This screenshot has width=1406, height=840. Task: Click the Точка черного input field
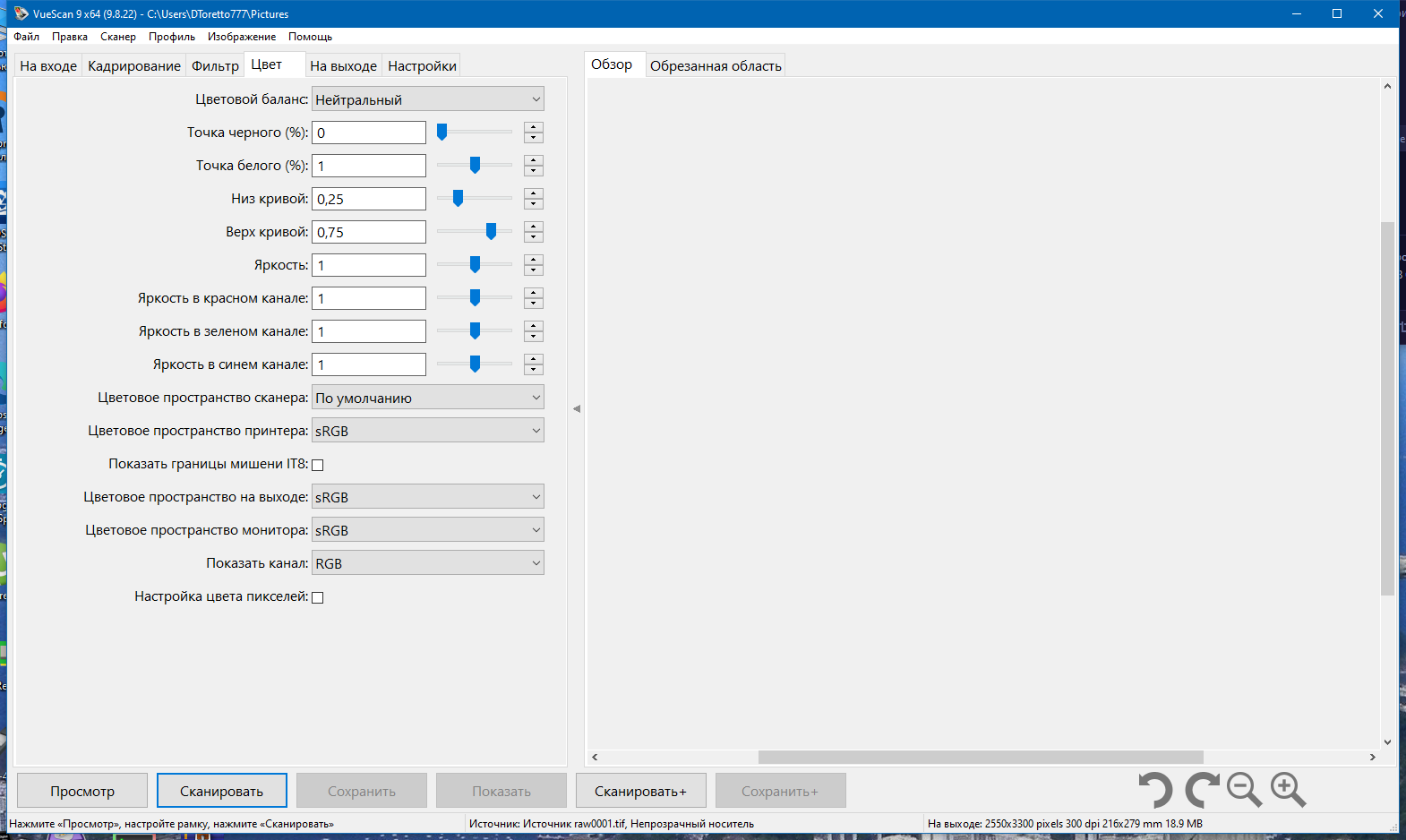[x=369, y=133]
